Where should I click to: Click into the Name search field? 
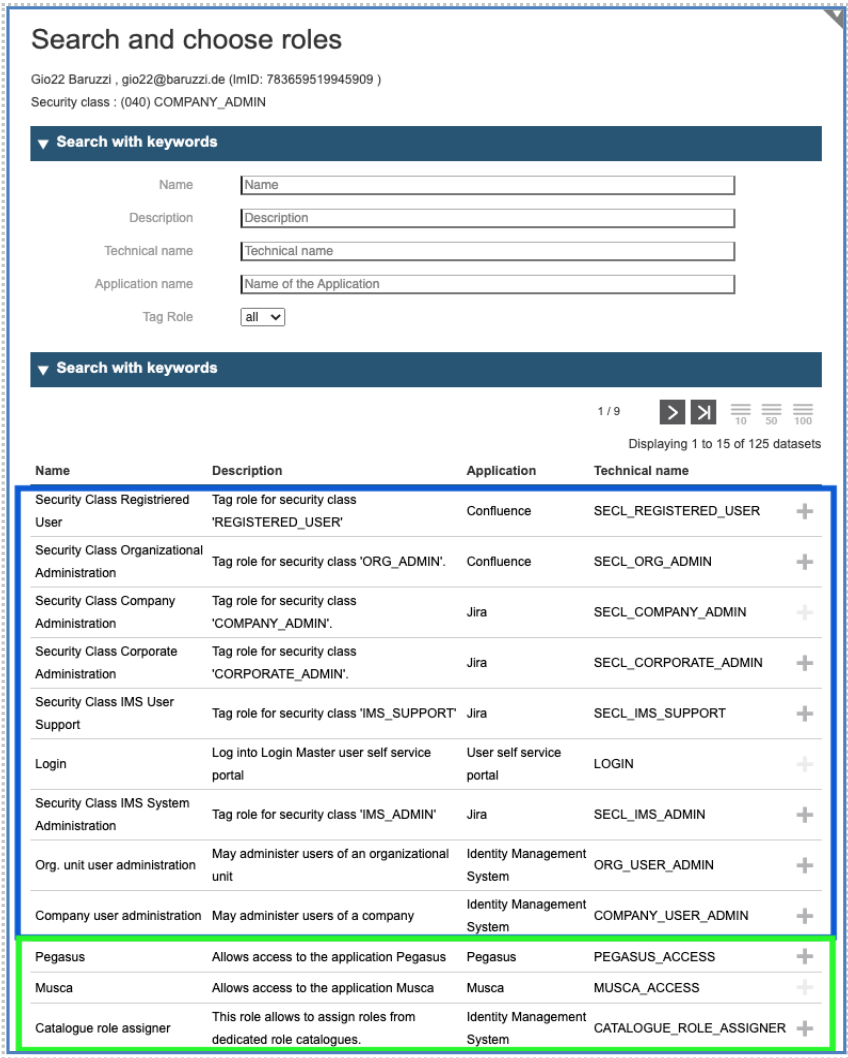(x=487, y=185)
